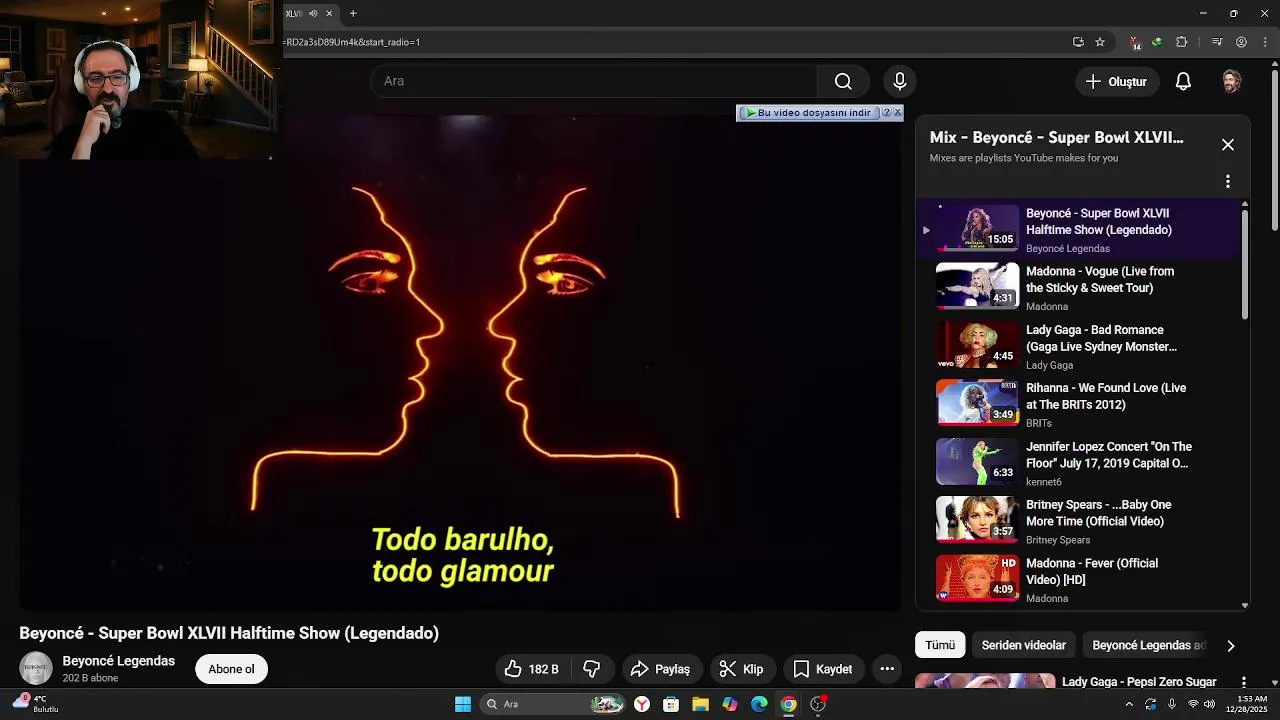This screenshot has width=1280, height=720.
Task: Open Lady Gaga - Pepsi Zero Sugar suggestion
Action: coord(1139,682)
